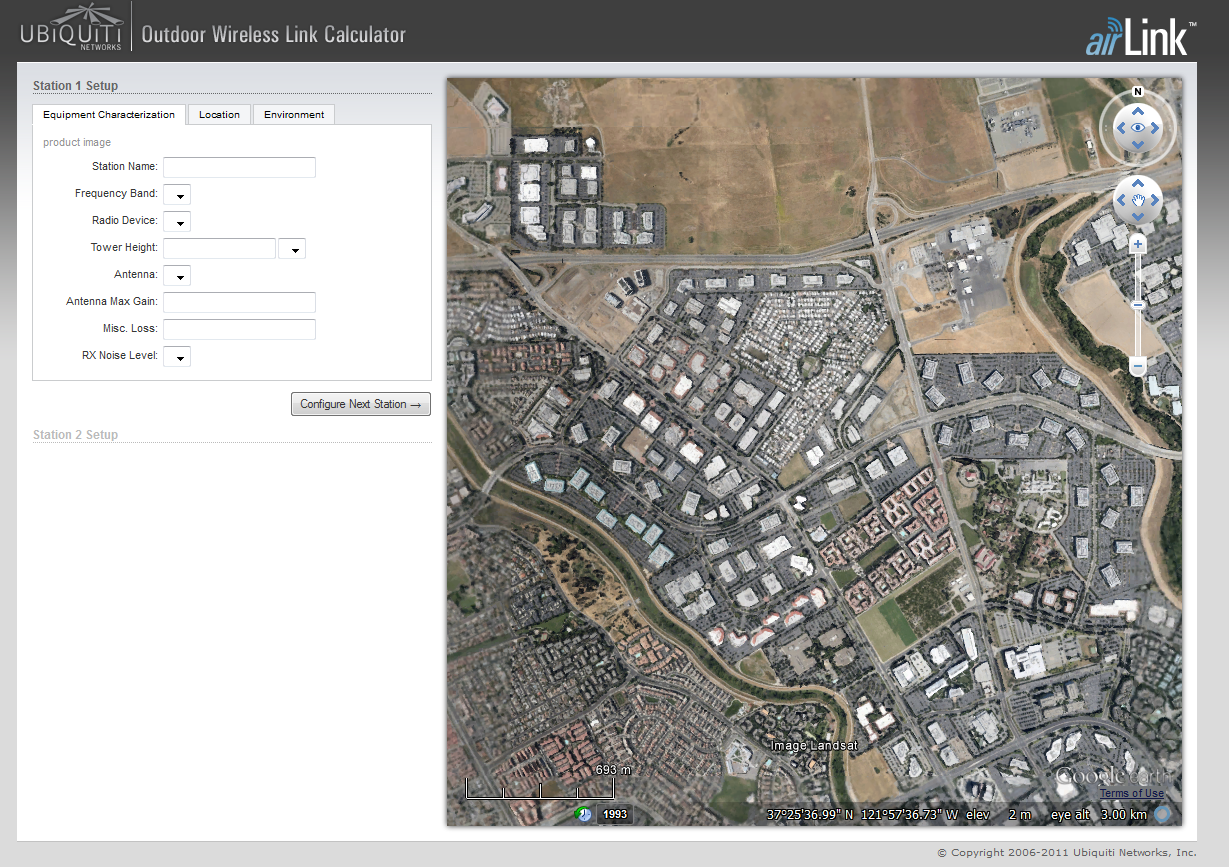Click the Configure Next Station button
This screenshot has width=1229, height=867.
point(360,404)
